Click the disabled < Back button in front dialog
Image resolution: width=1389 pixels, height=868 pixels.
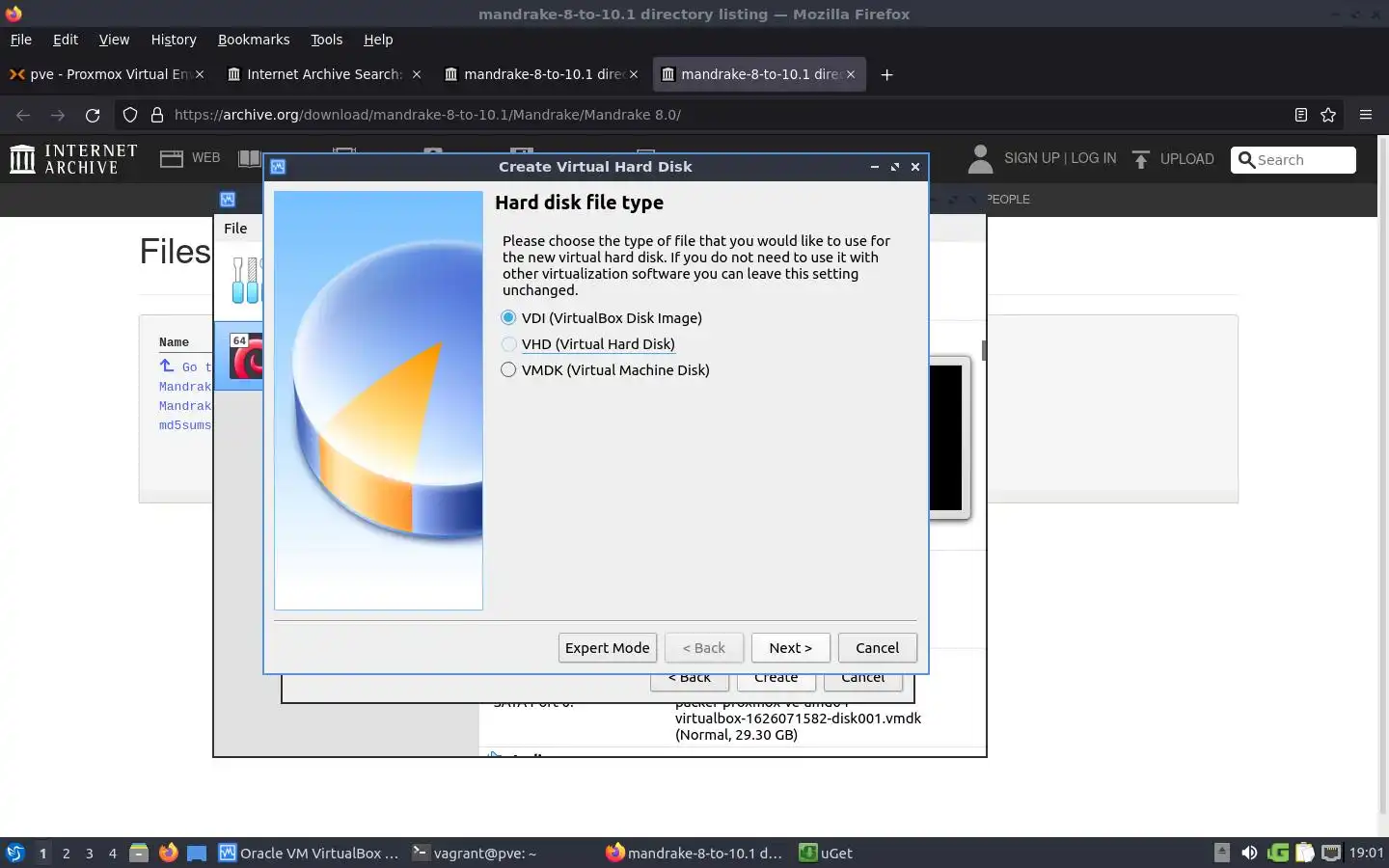[x=704, y=648]
